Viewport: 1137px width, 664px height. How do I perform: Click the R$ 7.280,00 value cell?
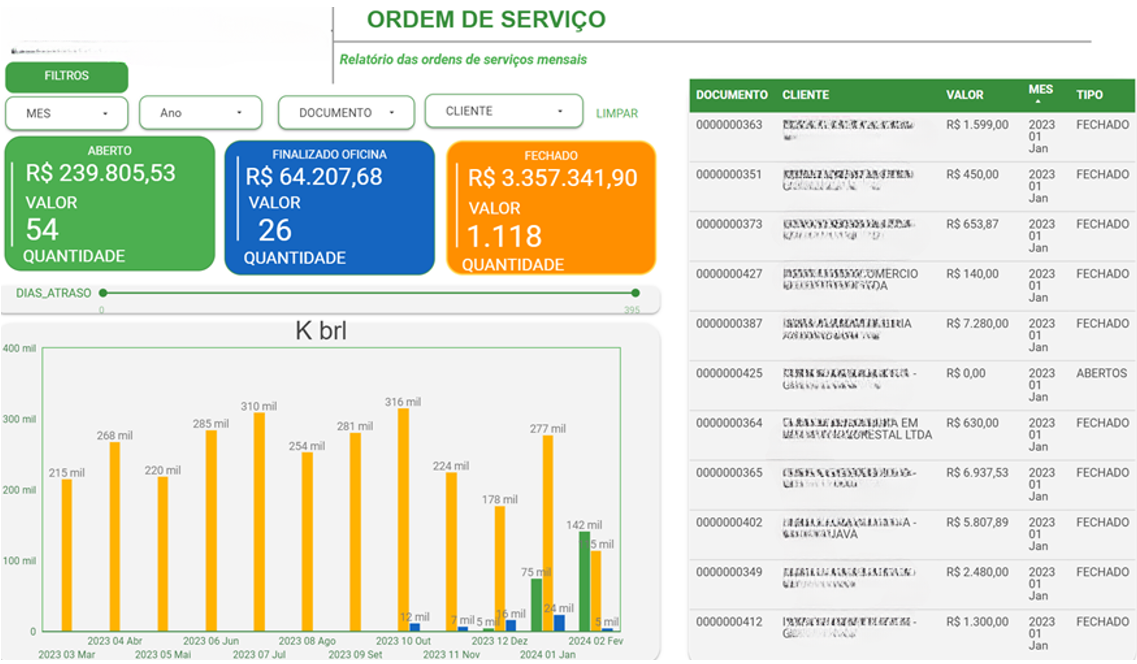(x=977, y=324)
